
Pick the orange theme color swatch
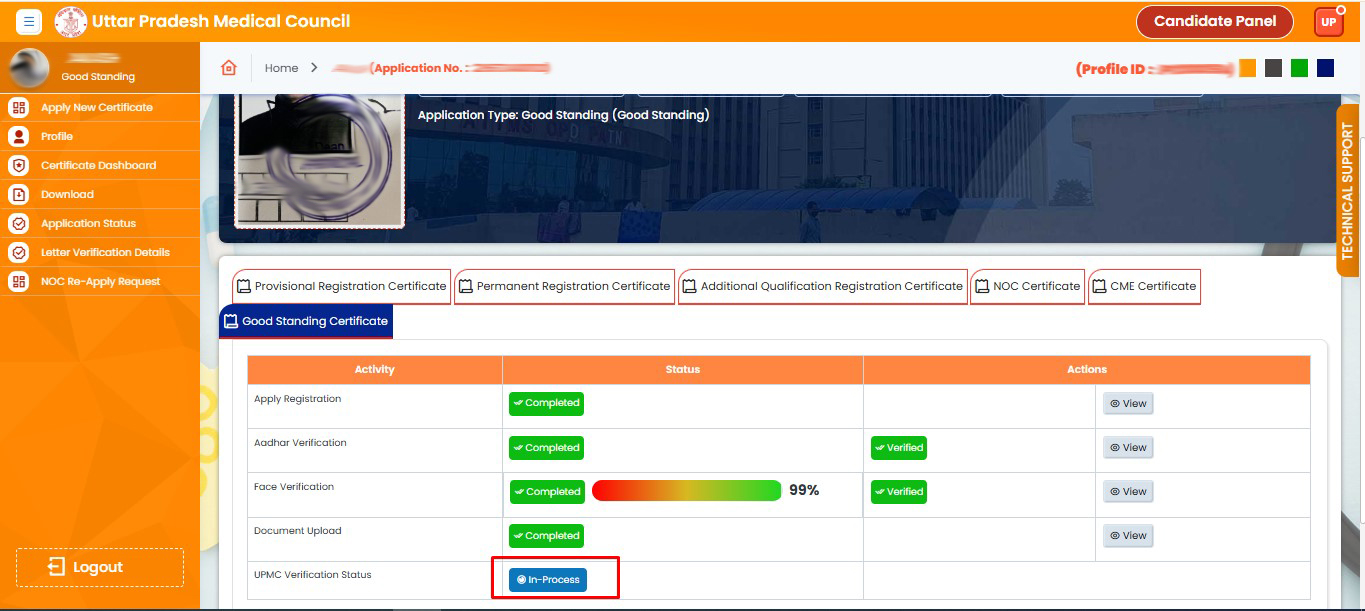1247,68
